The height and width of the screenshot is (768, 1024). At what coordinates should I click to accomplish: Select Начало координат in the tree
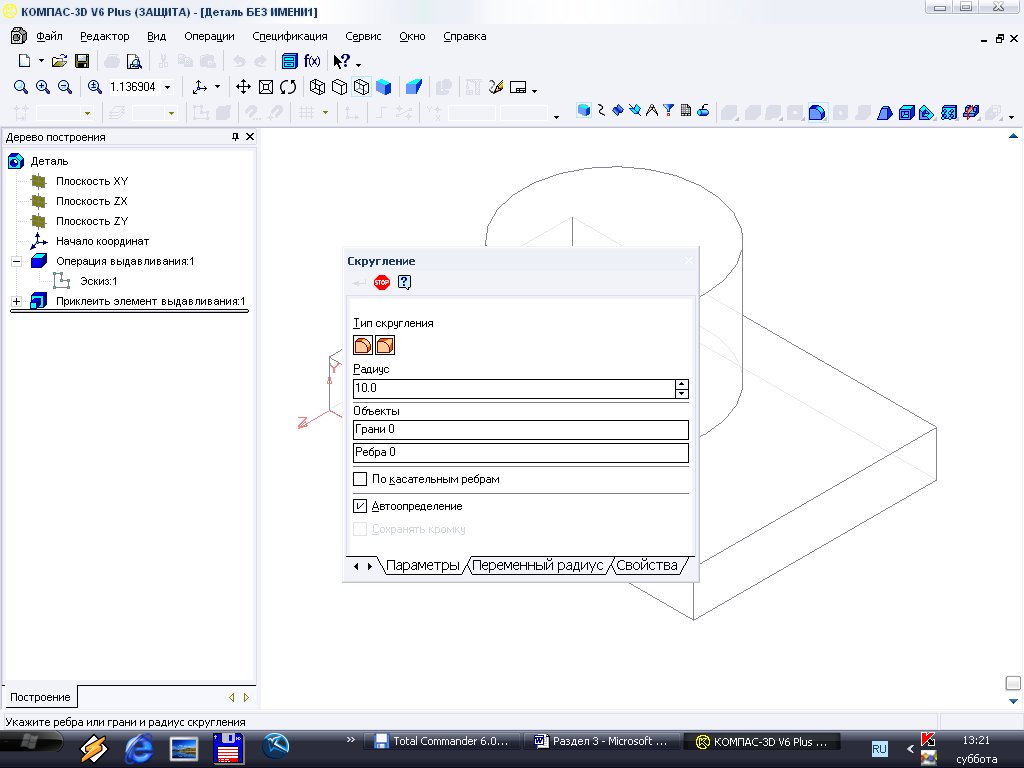[103, 241]
